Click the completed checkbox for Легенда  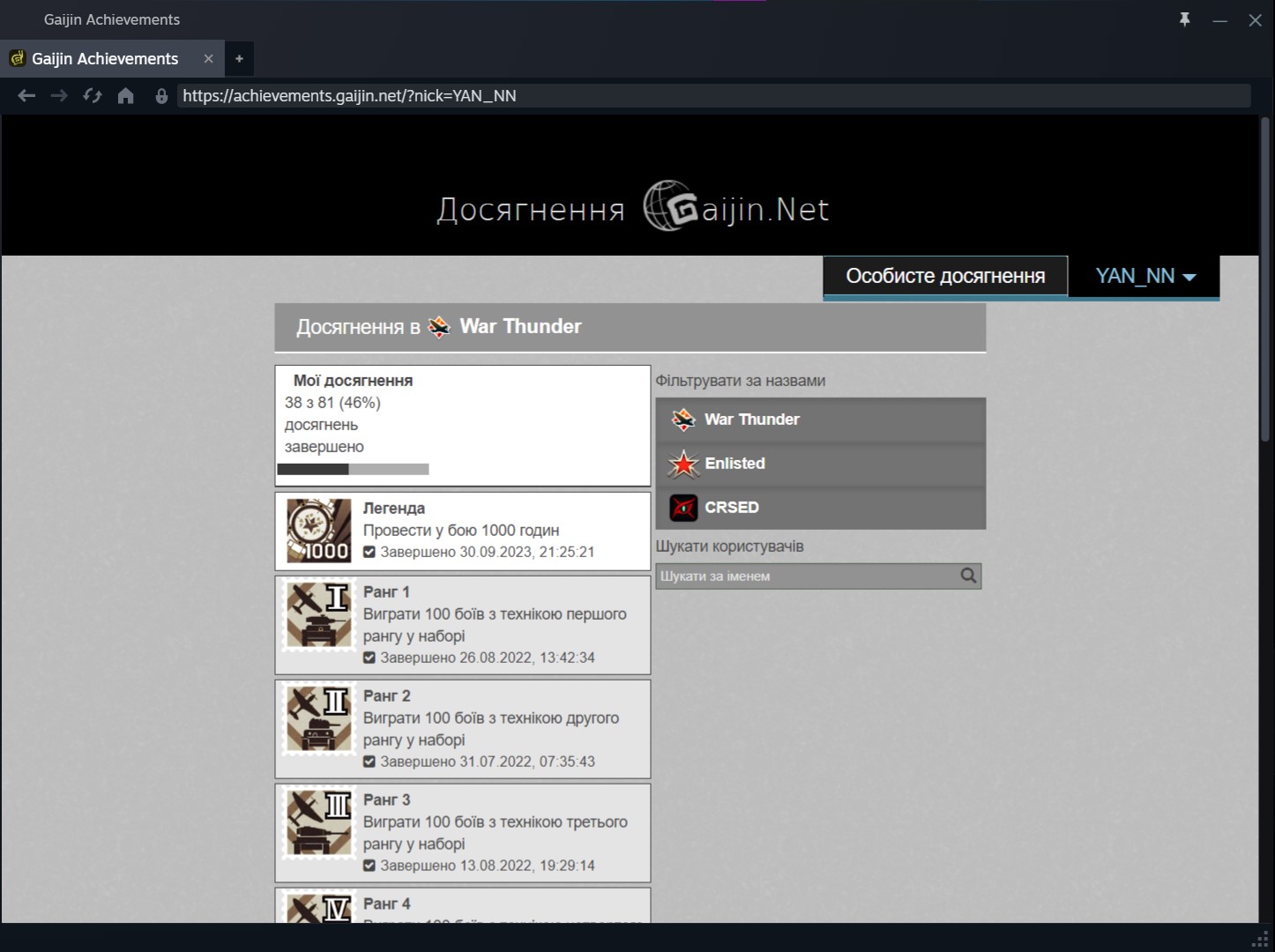coord(369,553)
